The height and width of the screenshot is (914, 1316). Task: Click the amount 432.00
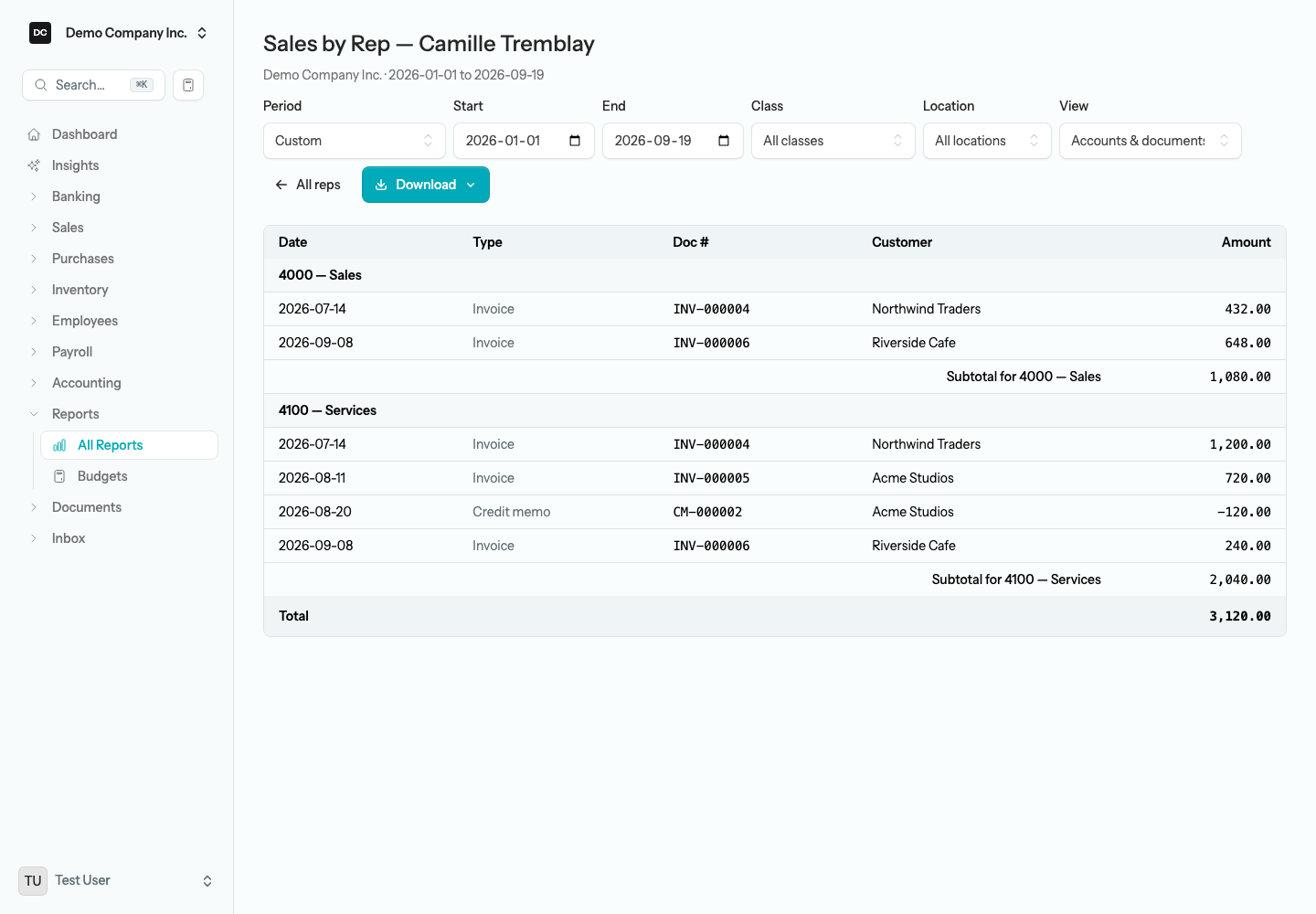pyautogui.click(x=1247, y=309)
